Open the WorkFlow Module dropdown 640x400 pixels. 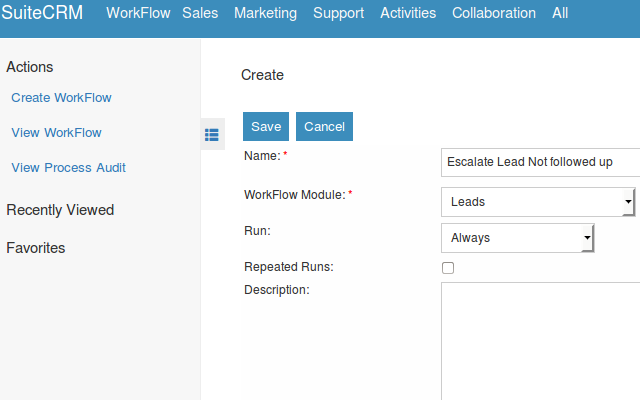pyautogui.click(x=538, y=202)
